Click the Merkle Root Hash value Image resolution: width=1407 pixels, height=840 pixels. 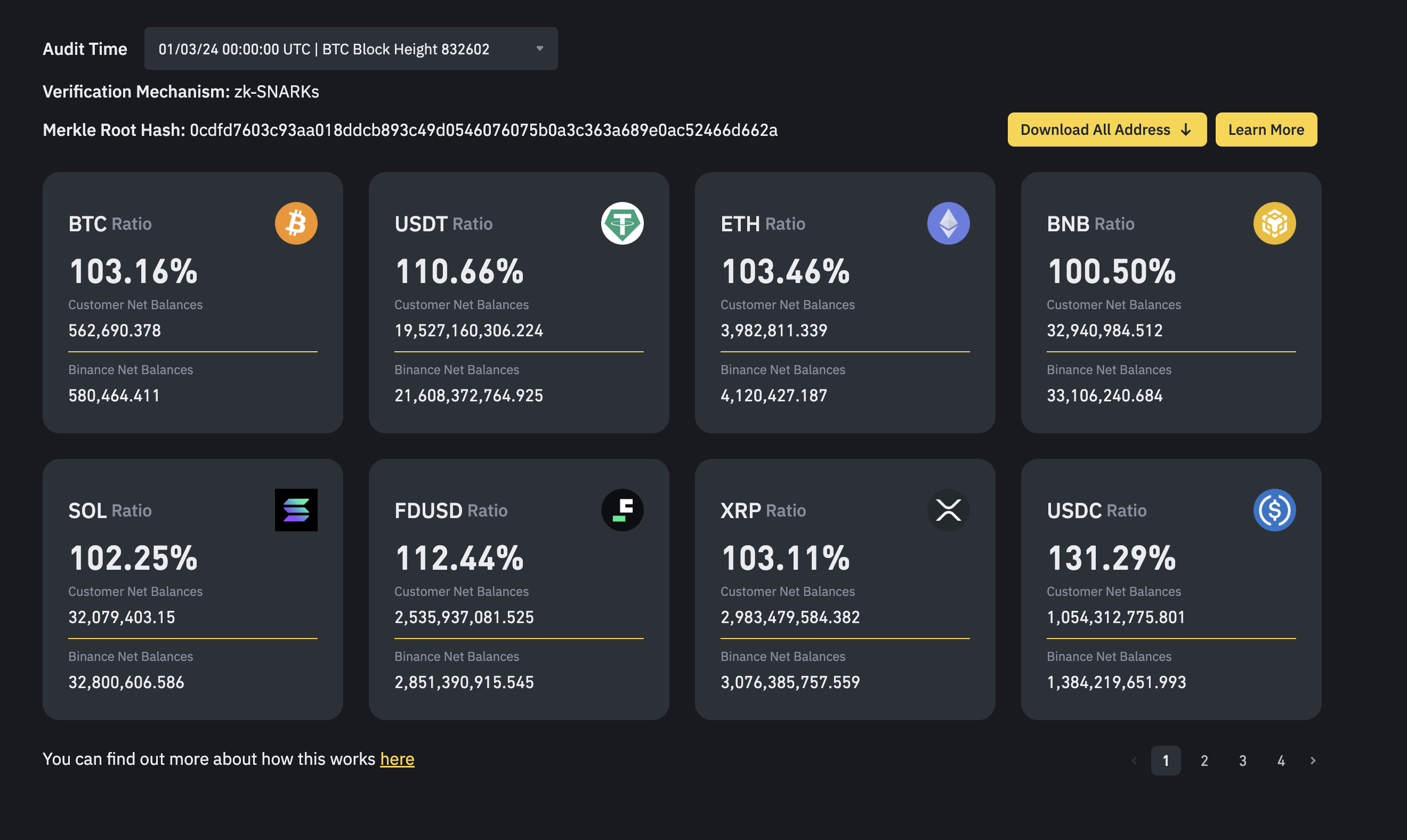(x=483, y=130)
